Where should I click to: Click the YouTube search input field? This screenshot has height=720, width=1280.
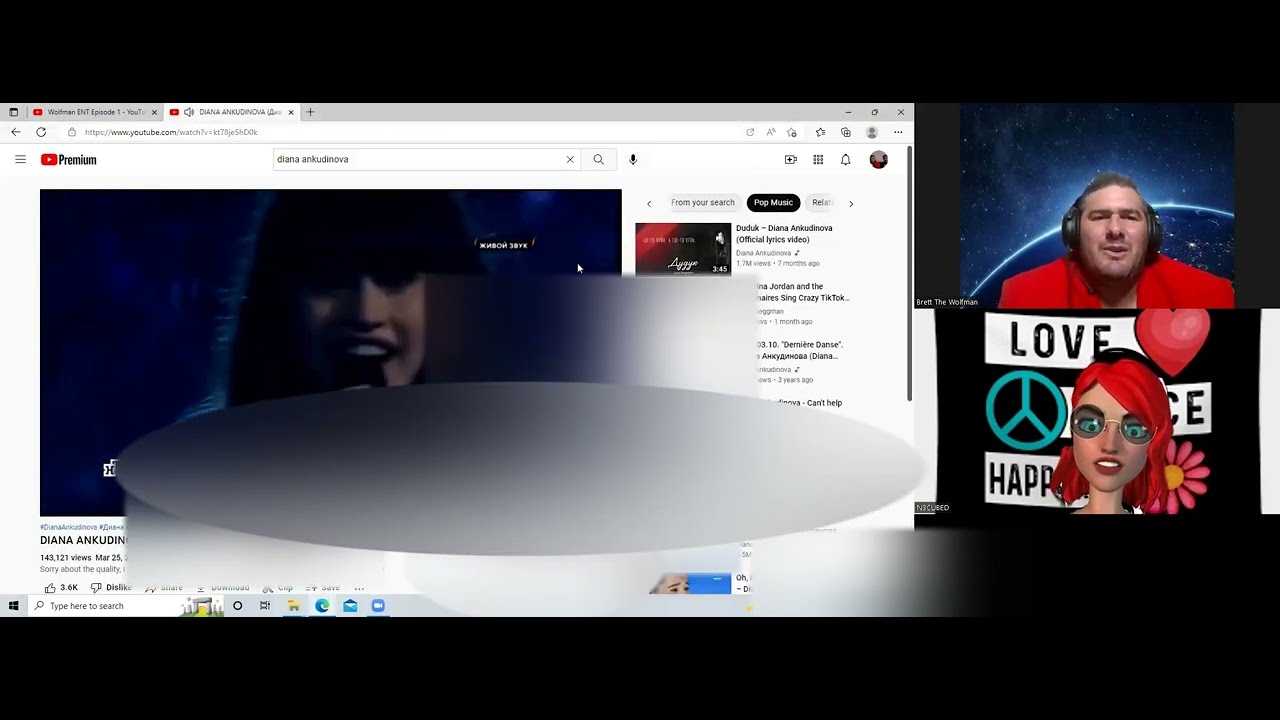coord(418,159)
